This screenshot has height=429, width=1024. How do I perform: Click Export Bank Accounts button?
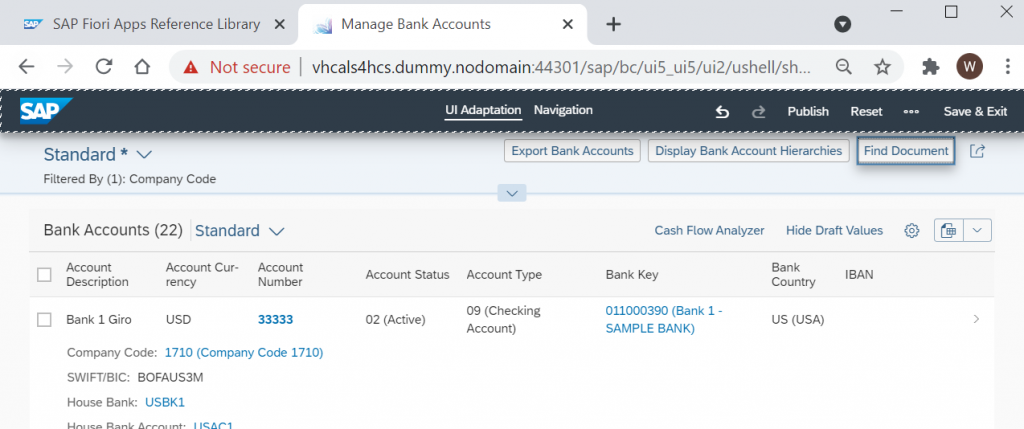[572, 151]
